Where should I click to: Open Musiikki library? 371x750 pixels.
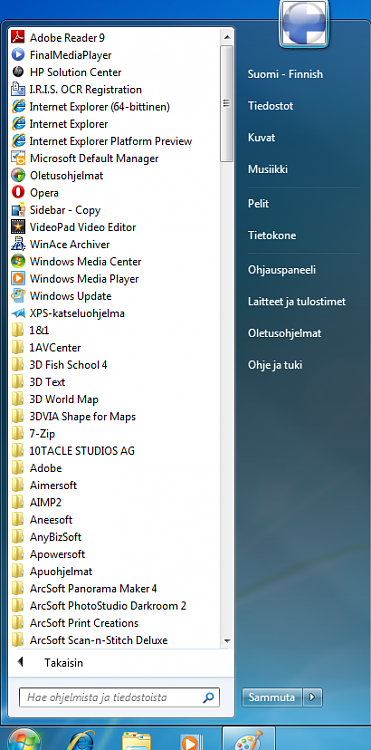point(268,169)
